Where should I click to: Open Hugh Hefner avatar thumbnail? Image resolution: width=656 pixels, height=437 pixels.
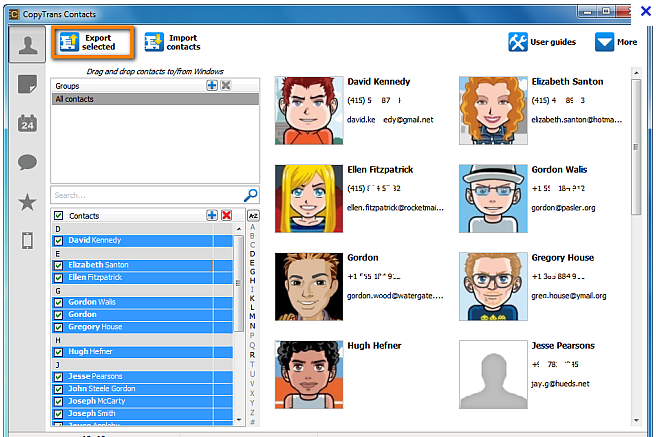pyautogui.click(x=309, y=374)
